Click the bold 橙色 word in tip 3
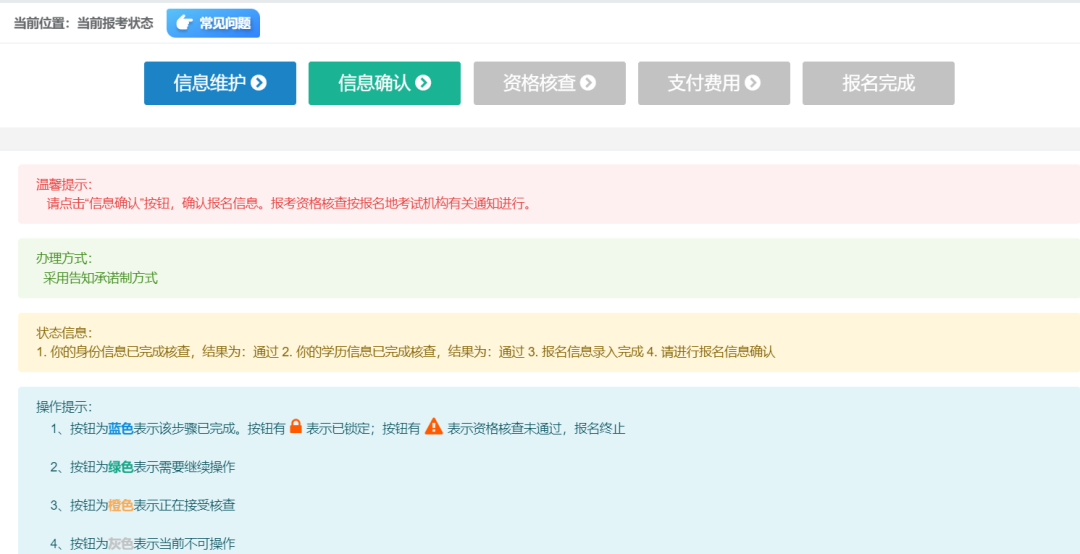The height and width of the screenshot is (554, 1080). tap(121, 505)
